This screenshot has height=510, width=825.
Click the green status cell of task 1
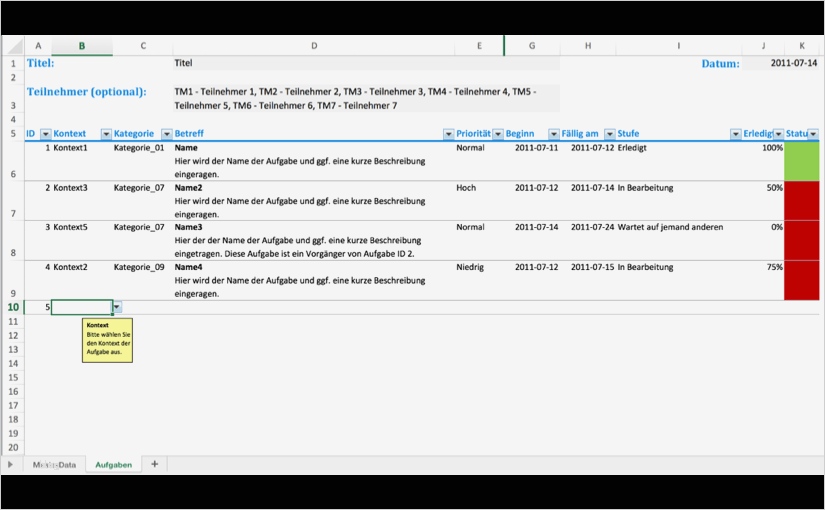pyautogui.click(x=802, y=161)
